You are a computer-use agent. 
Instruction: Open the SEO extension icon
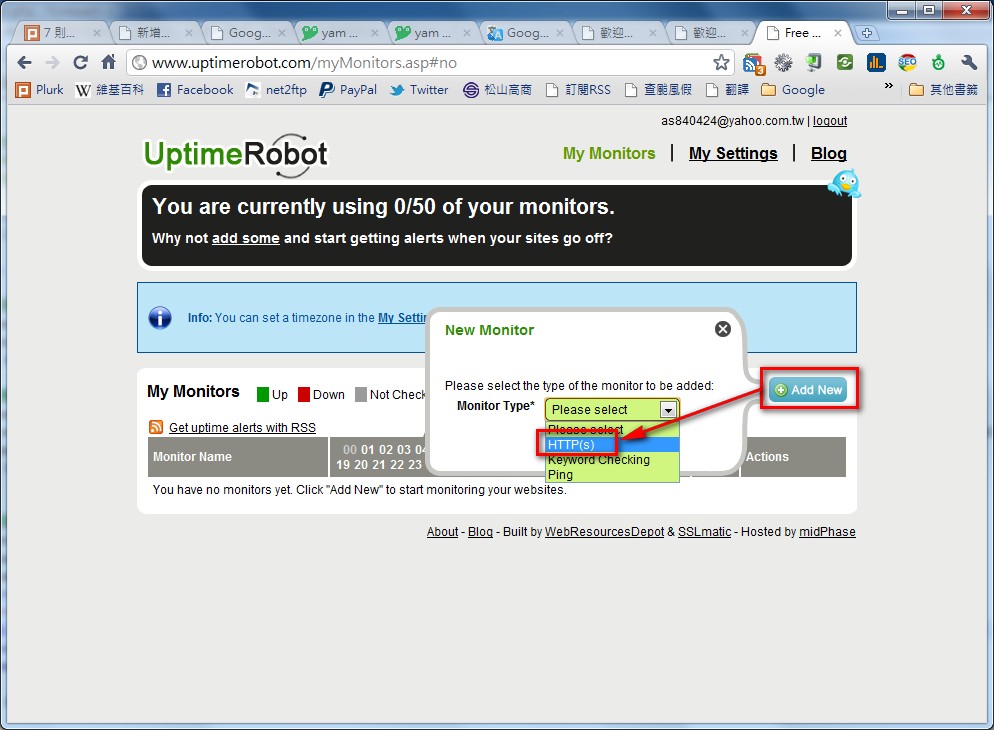pos(907,62)
